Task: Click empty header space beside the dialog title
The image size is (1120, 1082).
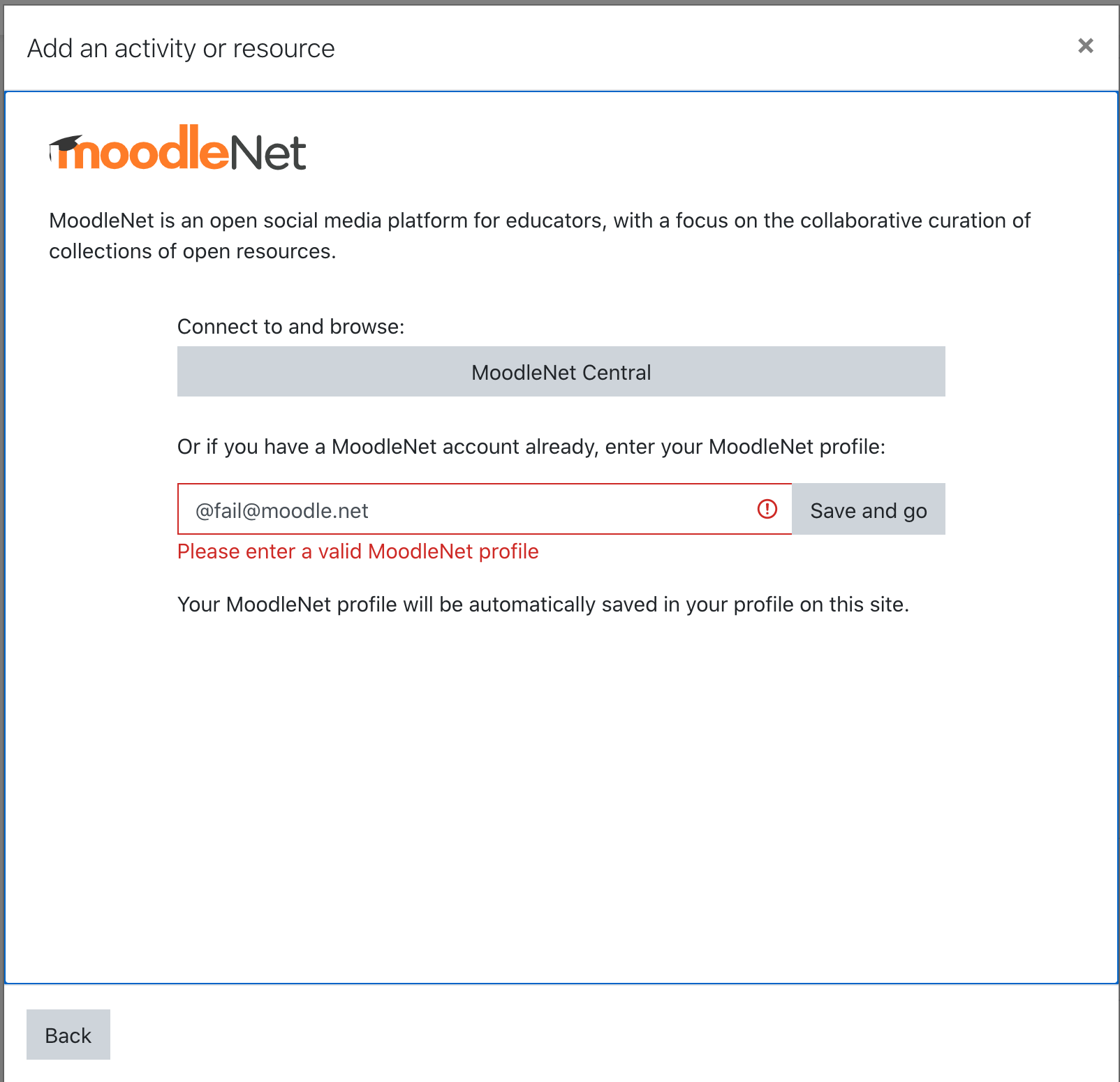Action: 698,49
